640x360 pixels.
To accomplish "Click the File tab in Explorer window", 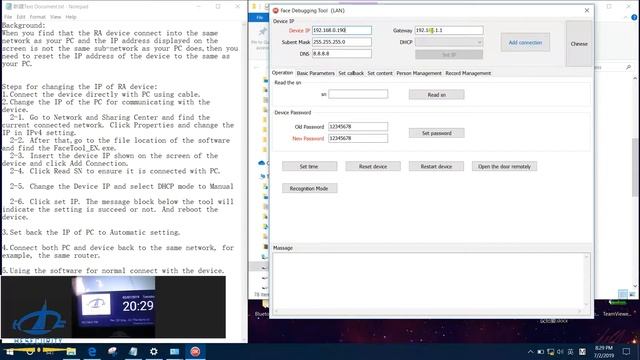I will point(260,18).
